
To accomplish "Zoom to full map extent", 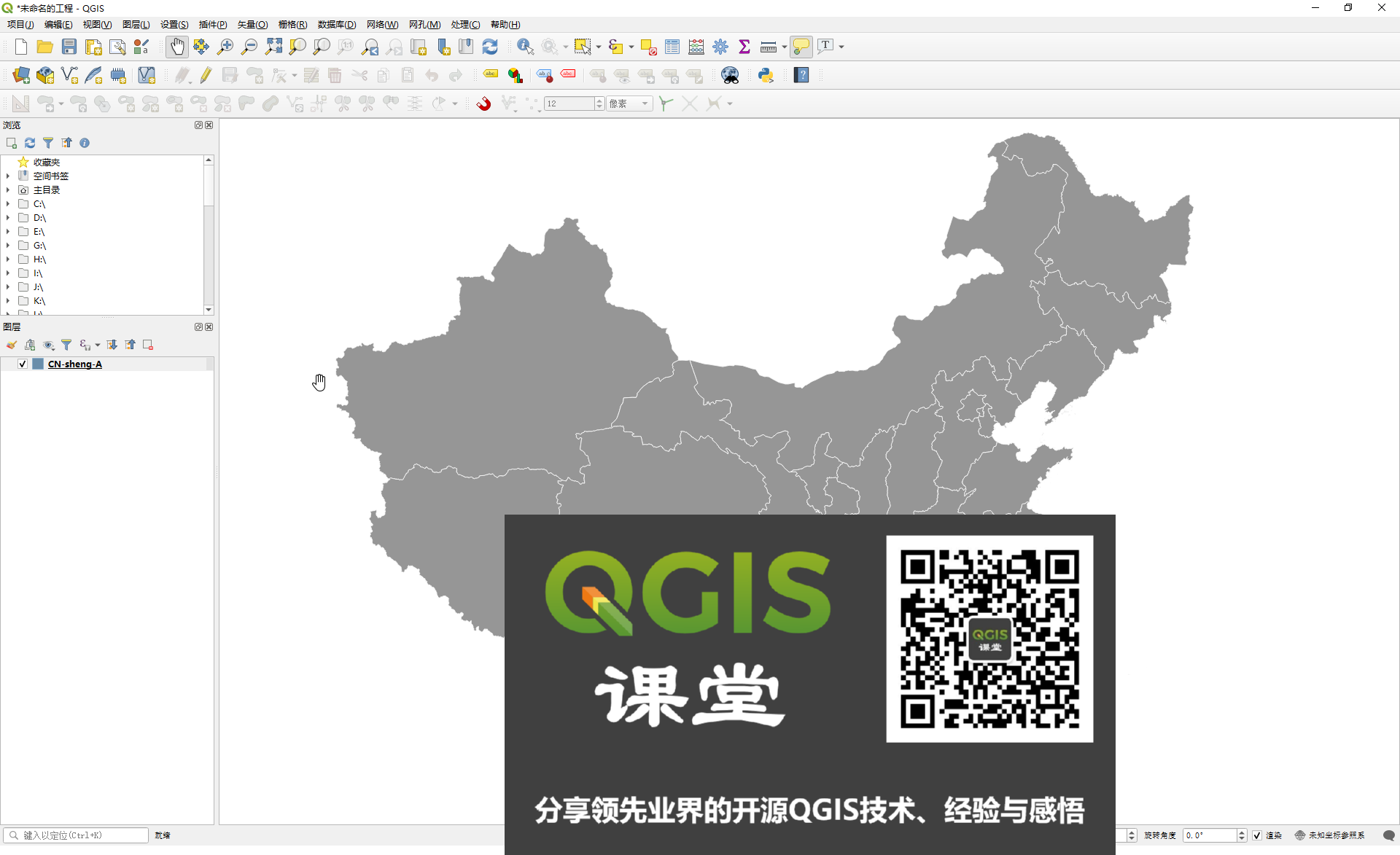I will [274, 46].
